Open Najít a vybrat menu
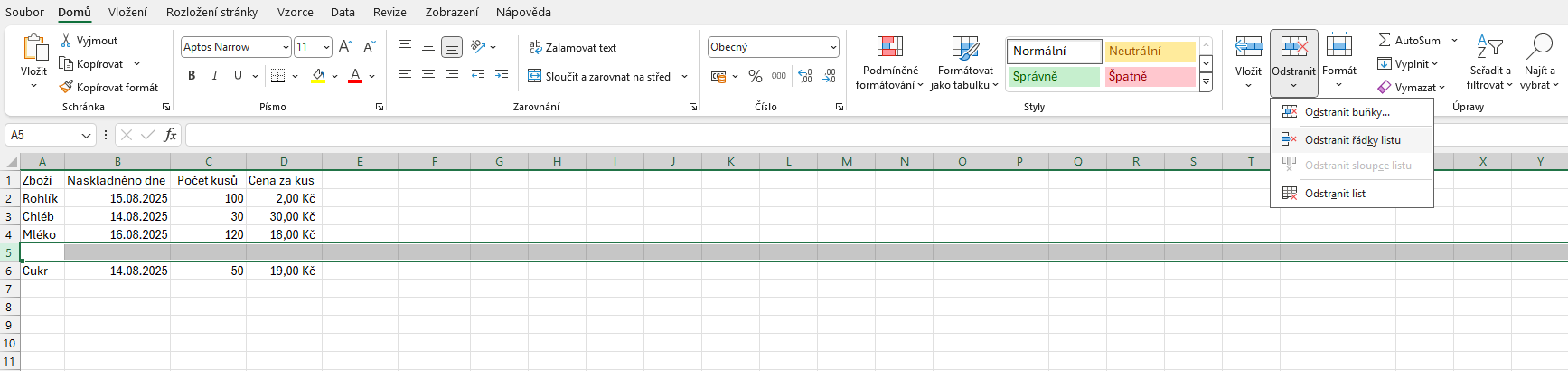Image resolution: width=1568 pixels, height=371 pixels. click(1538, 62)
